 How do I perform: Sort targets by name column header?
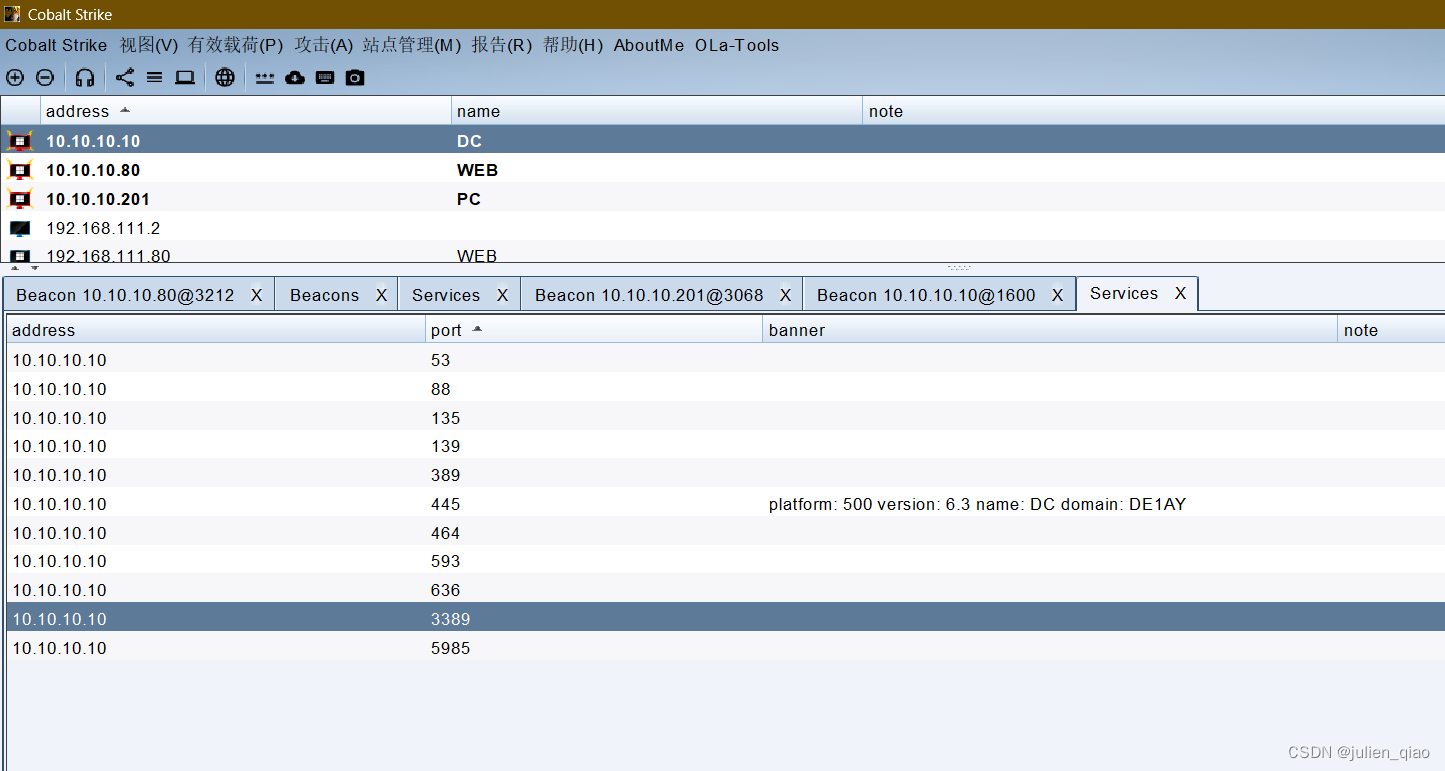click(657, 111)
